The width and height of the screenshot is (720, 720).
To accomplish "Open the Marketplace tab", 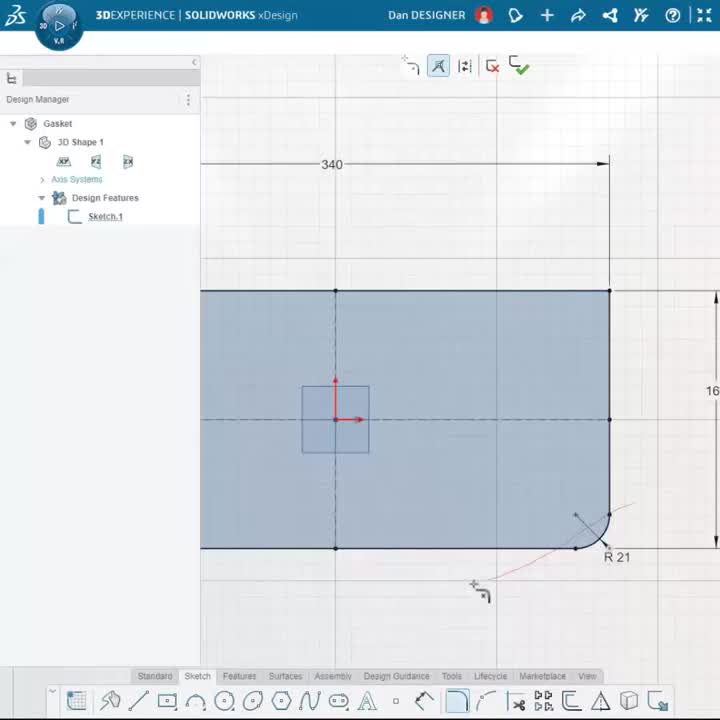I will [542, 676].
